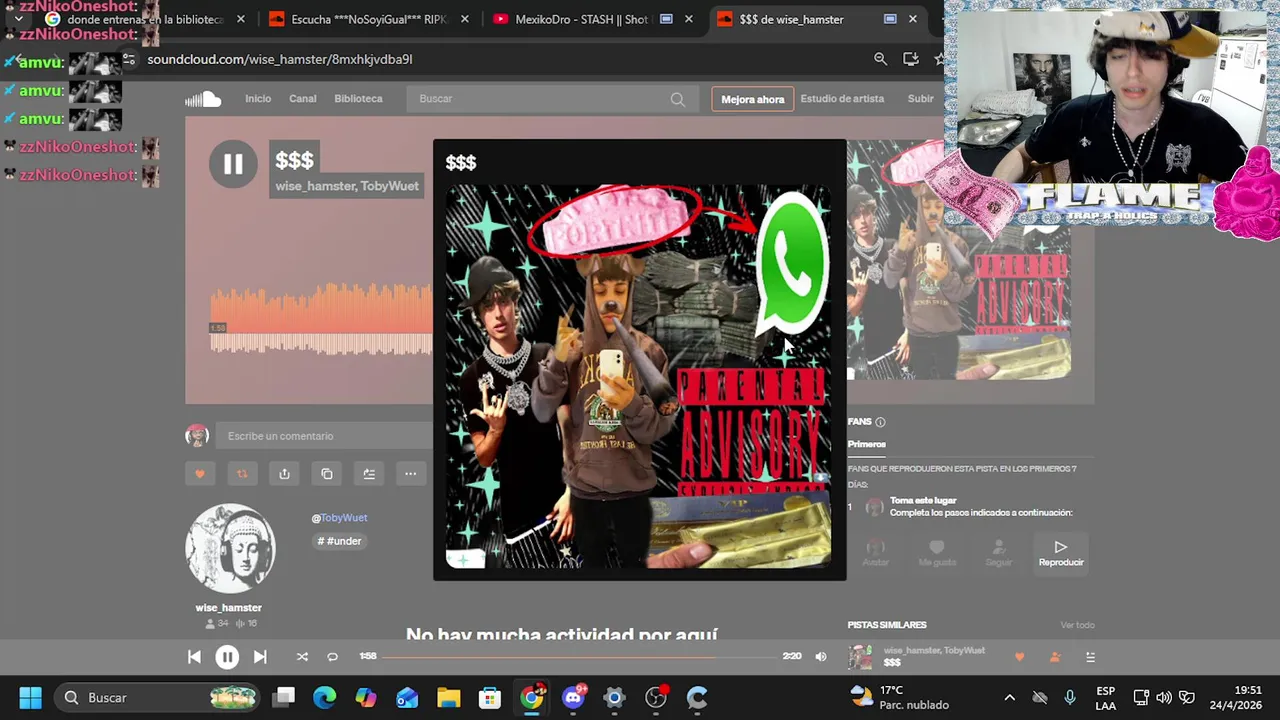The width and height of the screenshot is (1280, 720).
Task: Open the Windows Start menu
Action: (30, 697)
